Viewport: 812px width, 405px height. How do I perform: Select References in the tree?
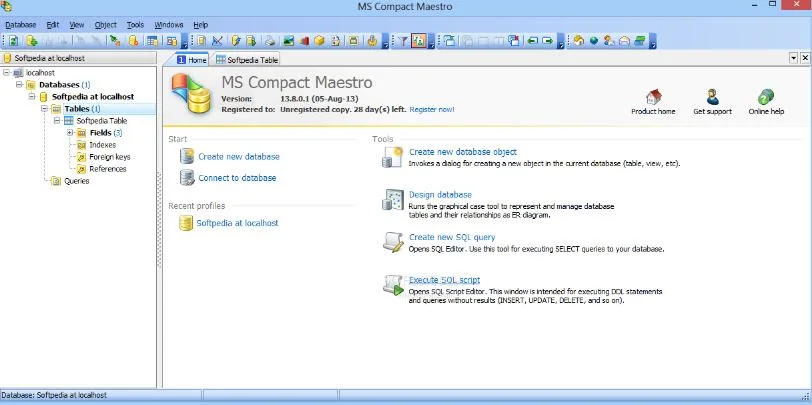[x=108, y=169]
